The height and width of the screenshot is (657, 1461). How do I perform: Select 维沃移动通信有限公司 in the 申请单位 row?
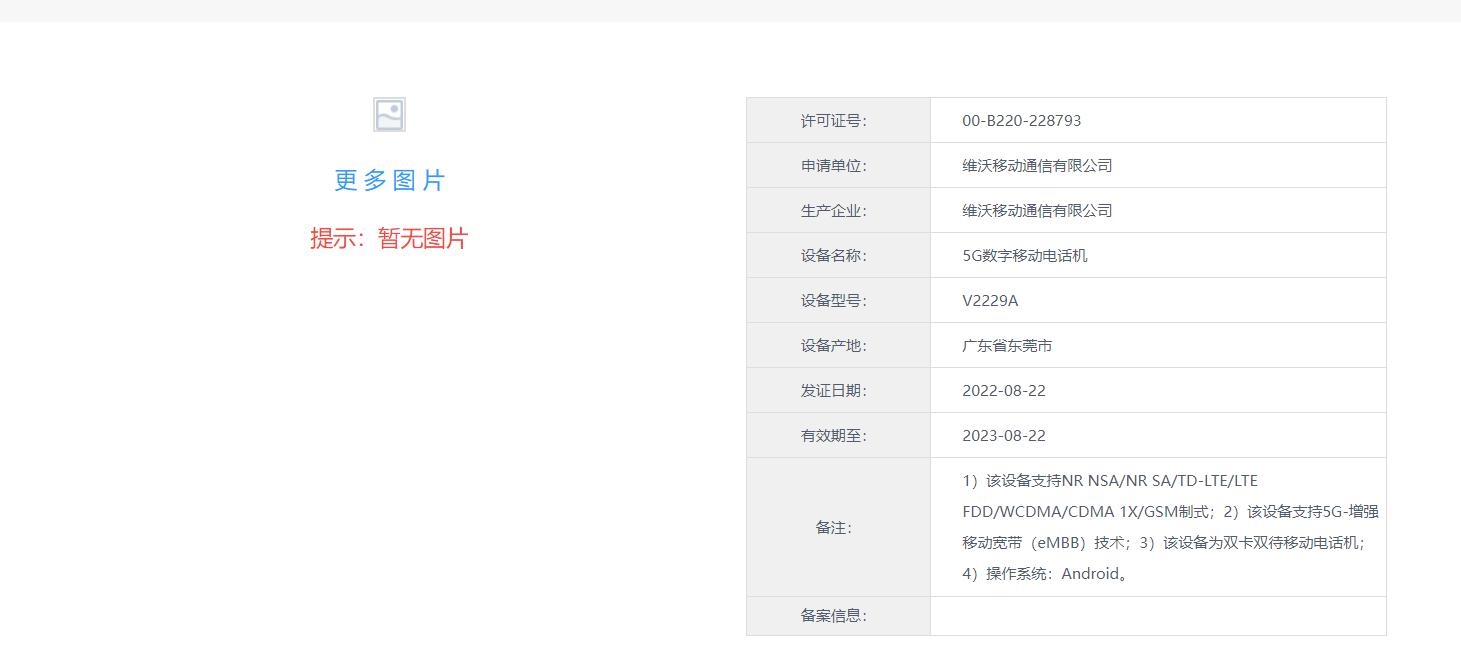(x=1037, y=165)
